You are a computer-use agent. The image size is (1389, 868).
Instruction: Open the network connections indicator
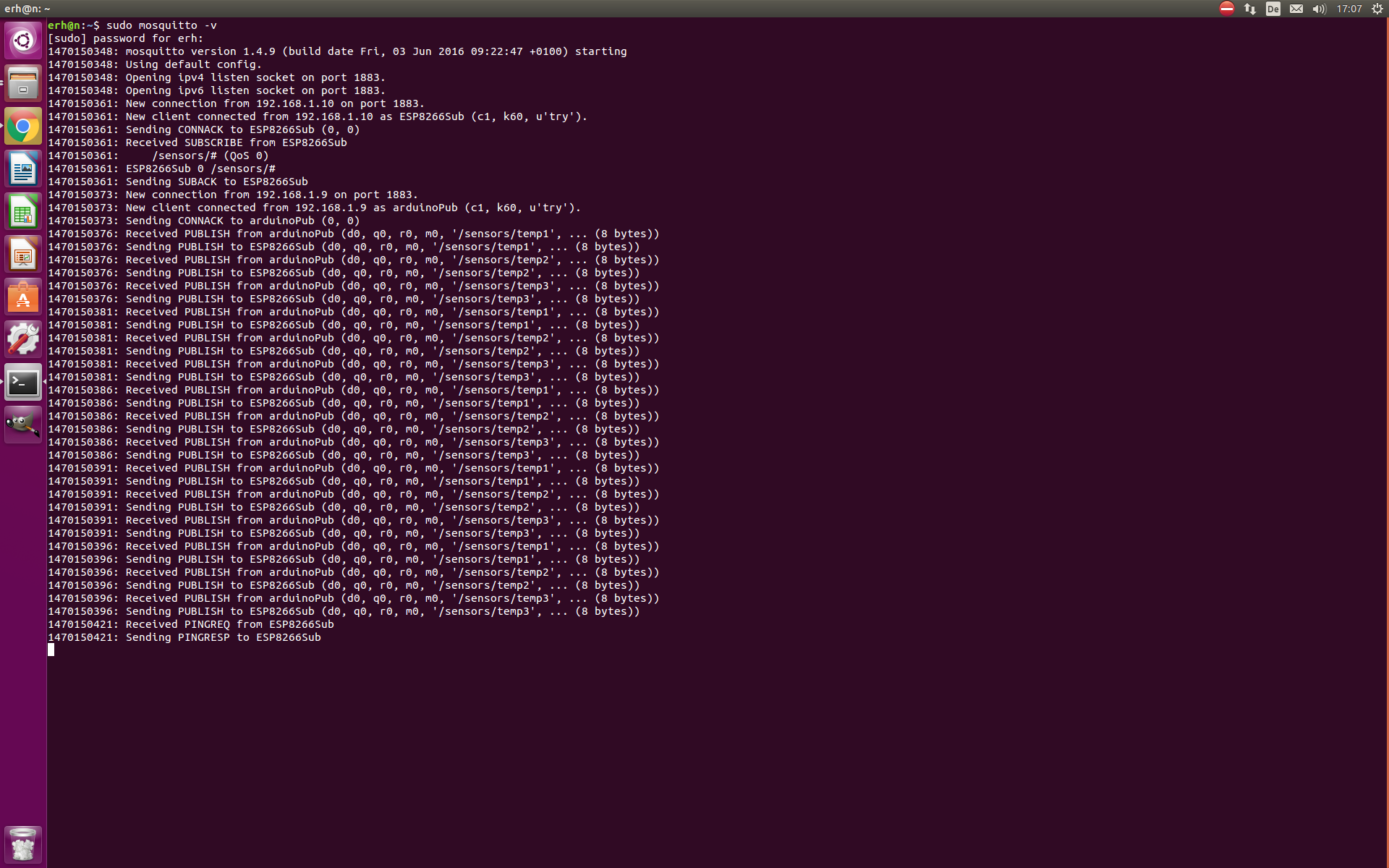coord(1250,9)
